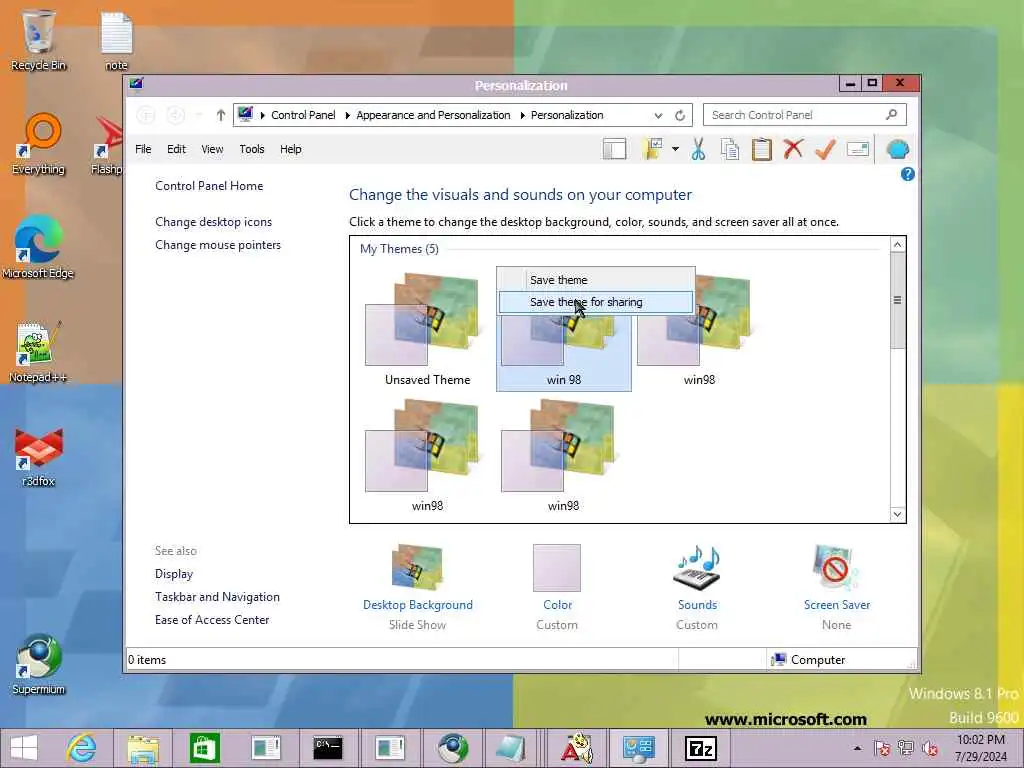Image resolution: width=1024 pixels, height=768 pixels.
Task: Open Internet Explorer from taskbar
Action: (81, 748)
